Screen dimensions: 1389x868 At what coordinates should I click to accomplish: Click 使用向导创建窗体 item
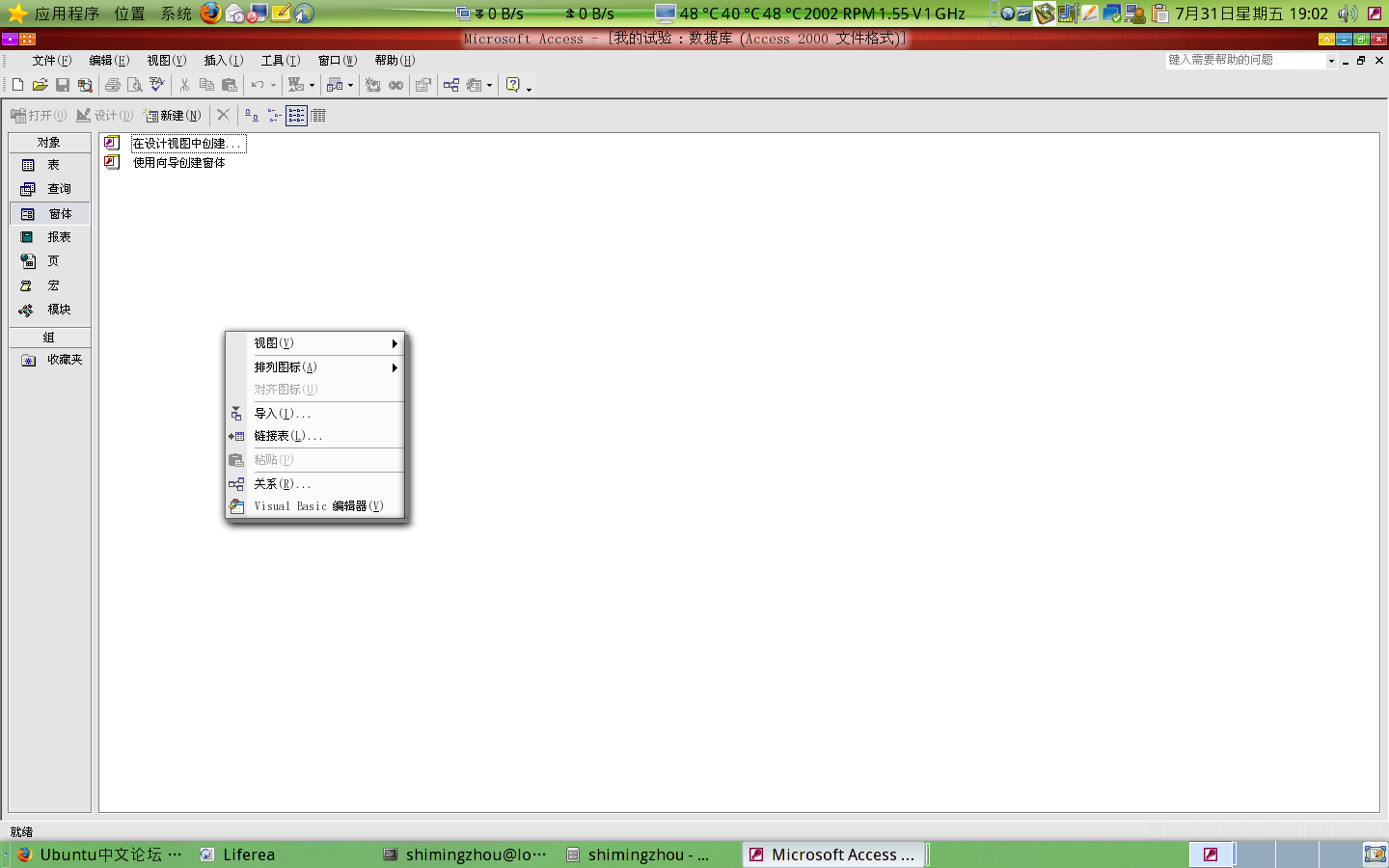click(x=179, y=163)
